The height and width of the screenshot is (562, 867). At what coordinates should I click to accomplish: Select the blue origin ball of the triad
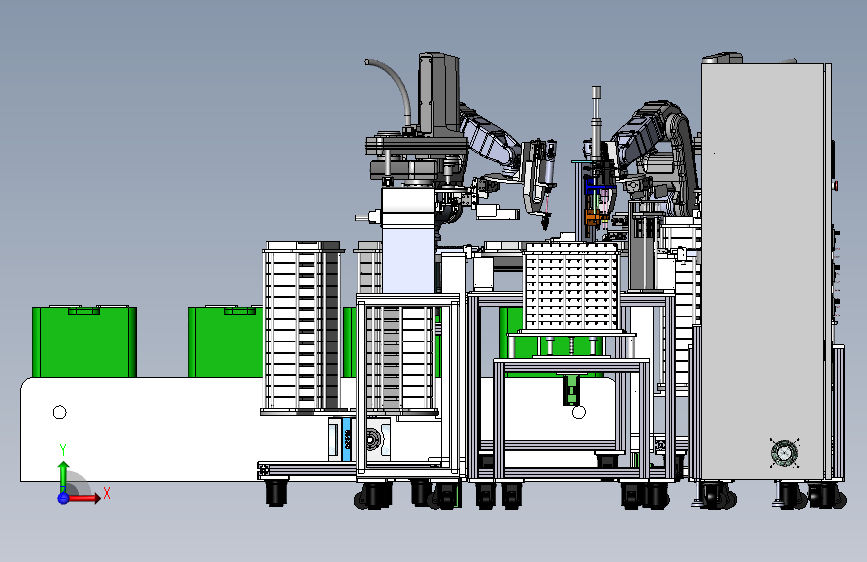[63, 498]
